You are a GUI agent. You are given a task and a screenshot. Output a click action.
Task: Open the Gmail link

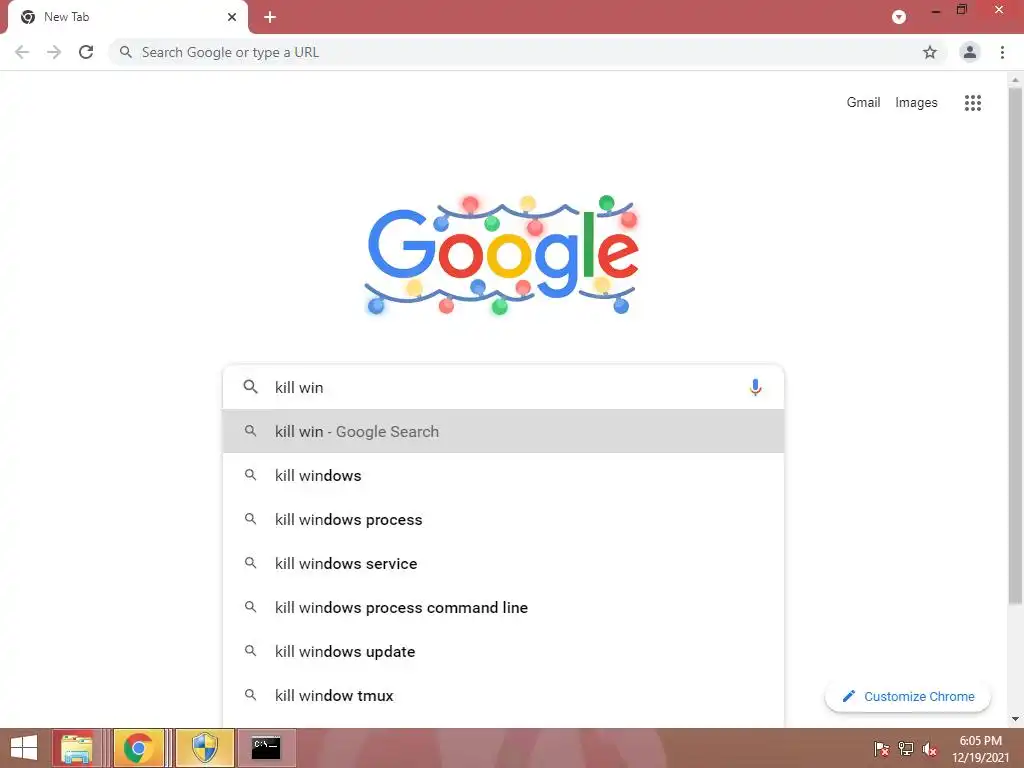tap(863, 103)
